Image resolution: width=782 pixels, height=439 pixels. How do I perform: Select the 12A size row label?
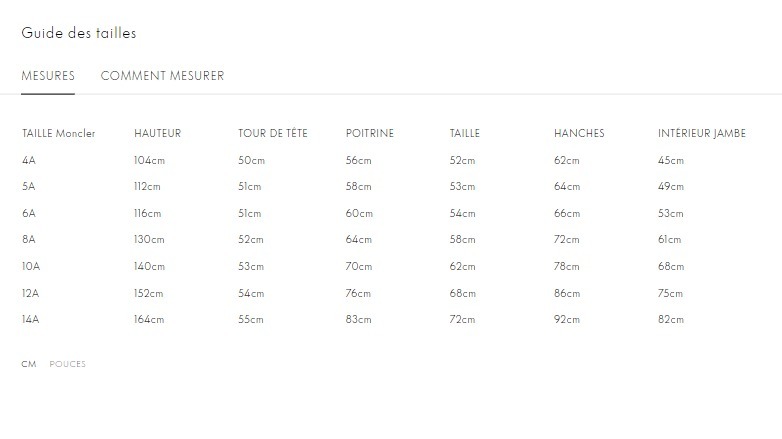point(31,293)
